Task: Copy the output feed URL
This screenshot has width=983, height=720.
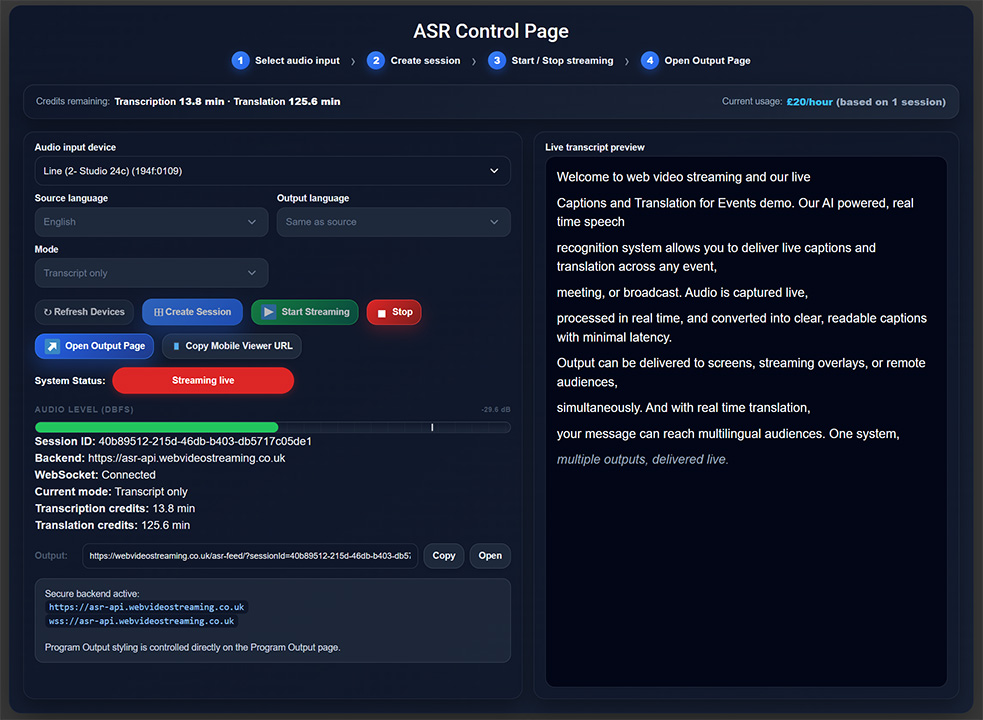Action: click(x=443, y=556)
